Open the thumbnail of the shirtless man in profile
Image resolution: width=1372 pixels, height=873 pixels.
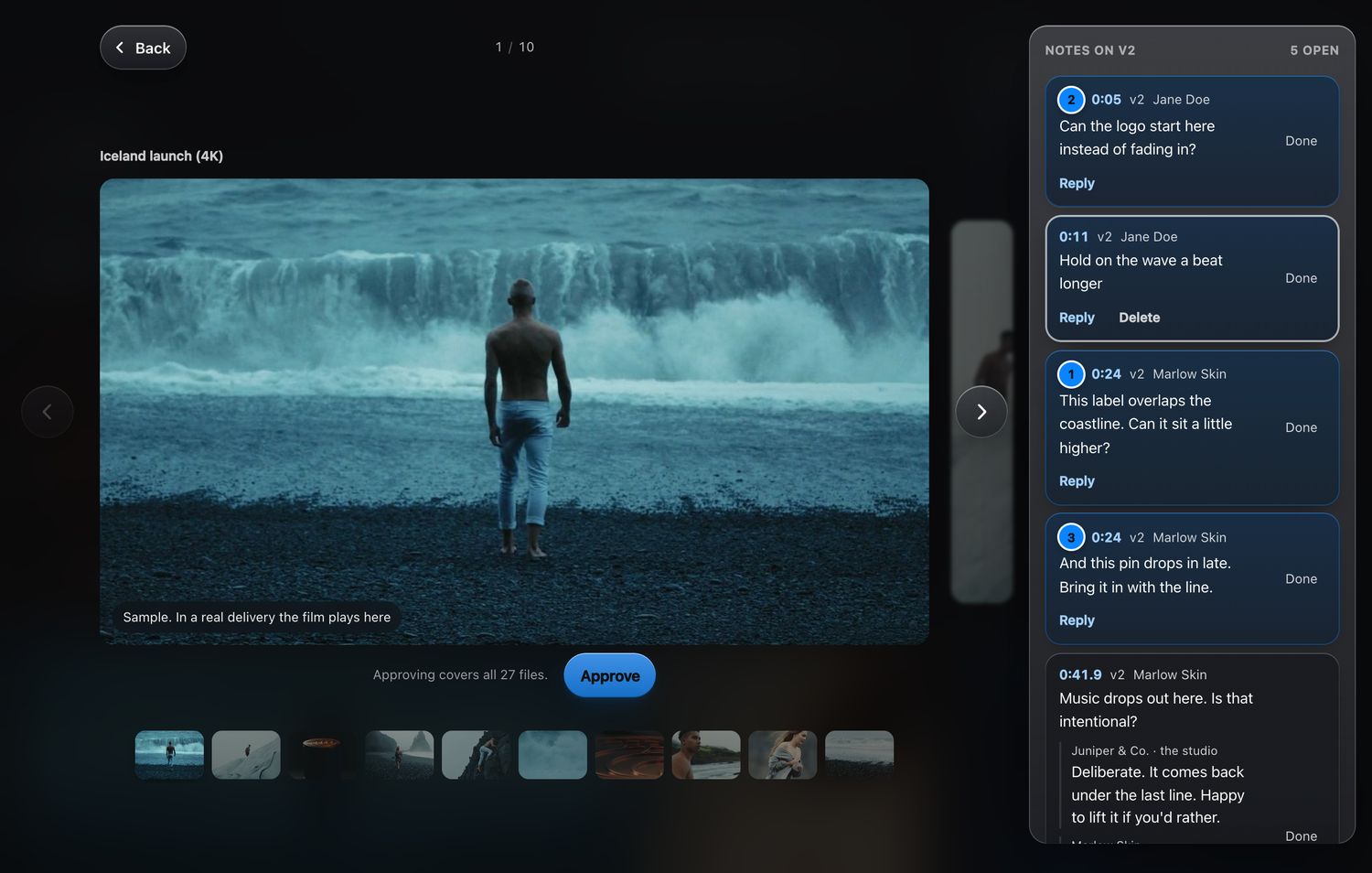pyautogui.click(x=706, y=755)
